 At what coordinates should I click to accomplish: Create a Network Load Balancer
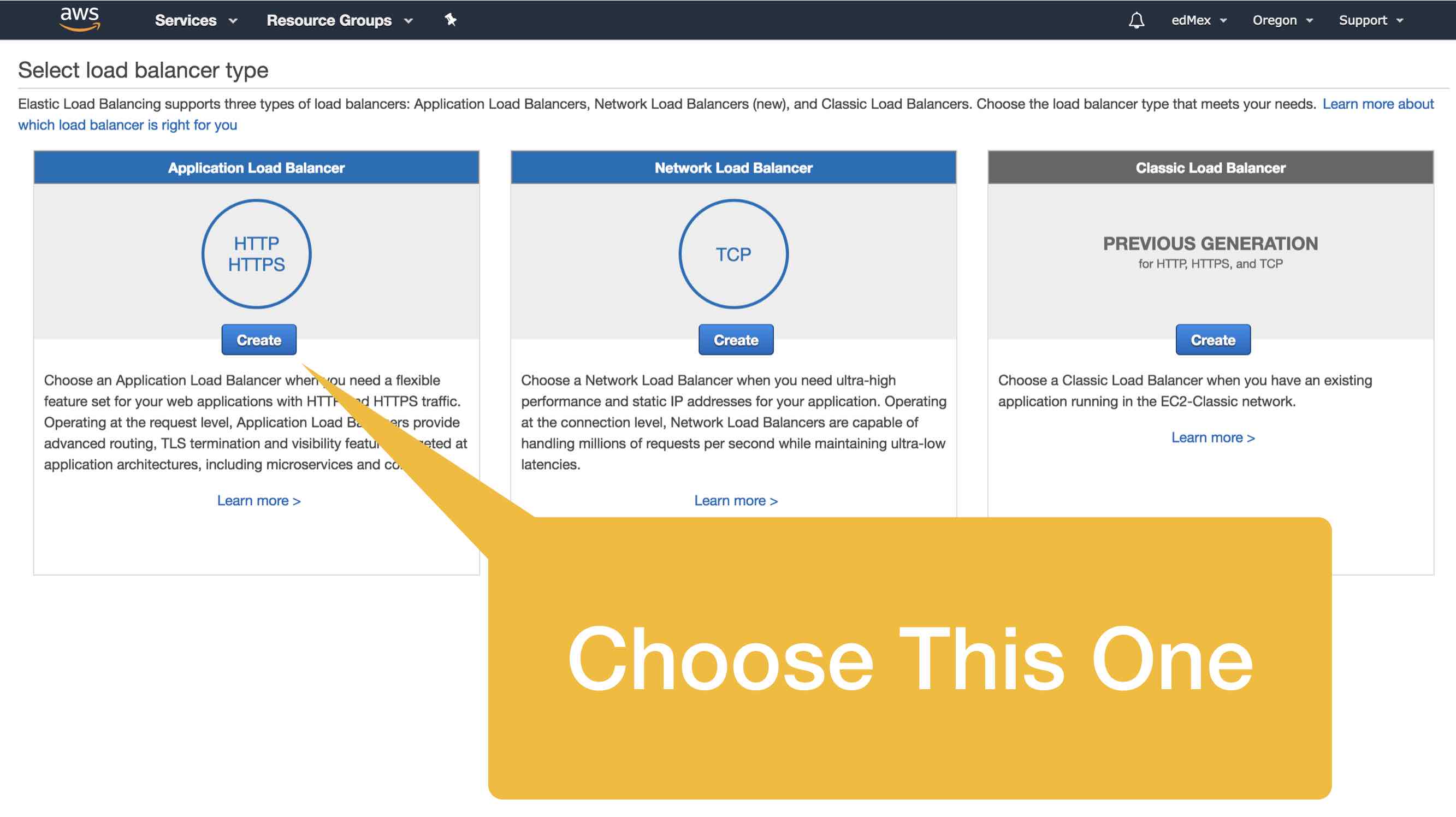pyautogui.click(x=735, y=339)
